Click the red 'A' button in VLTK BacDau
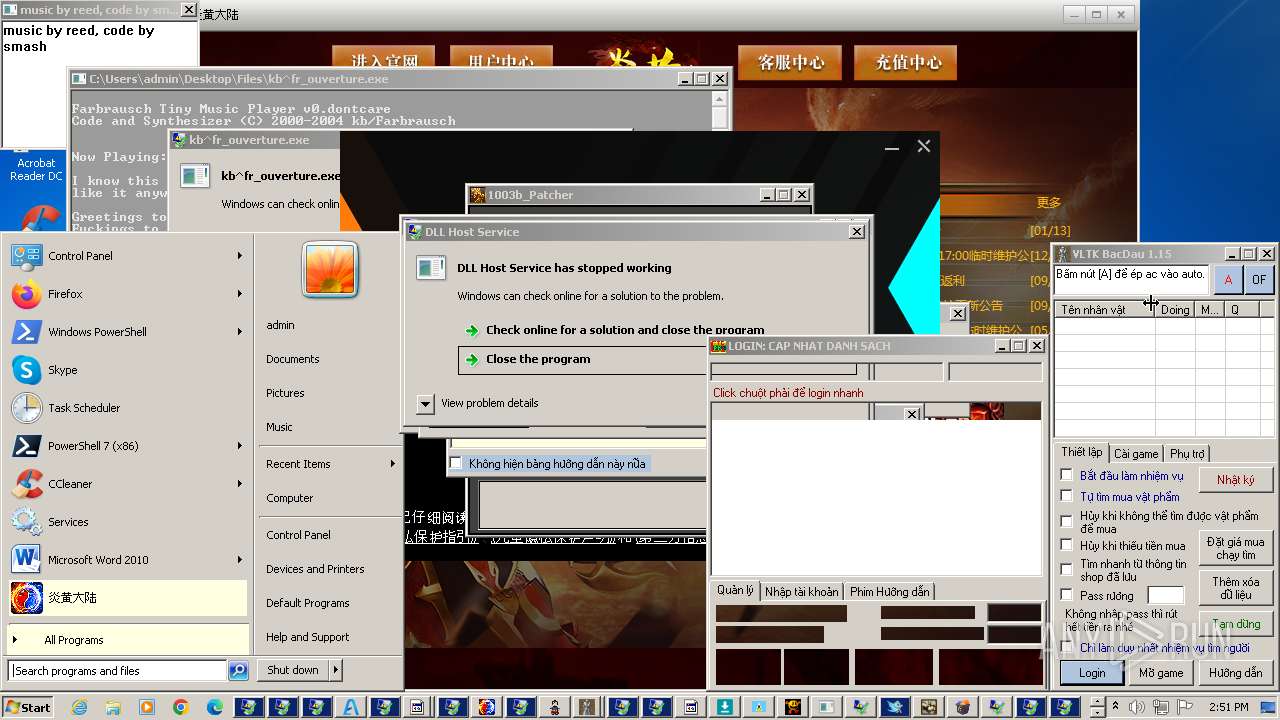This screenshot has width=1280, height=720. tap(1228, 280)
